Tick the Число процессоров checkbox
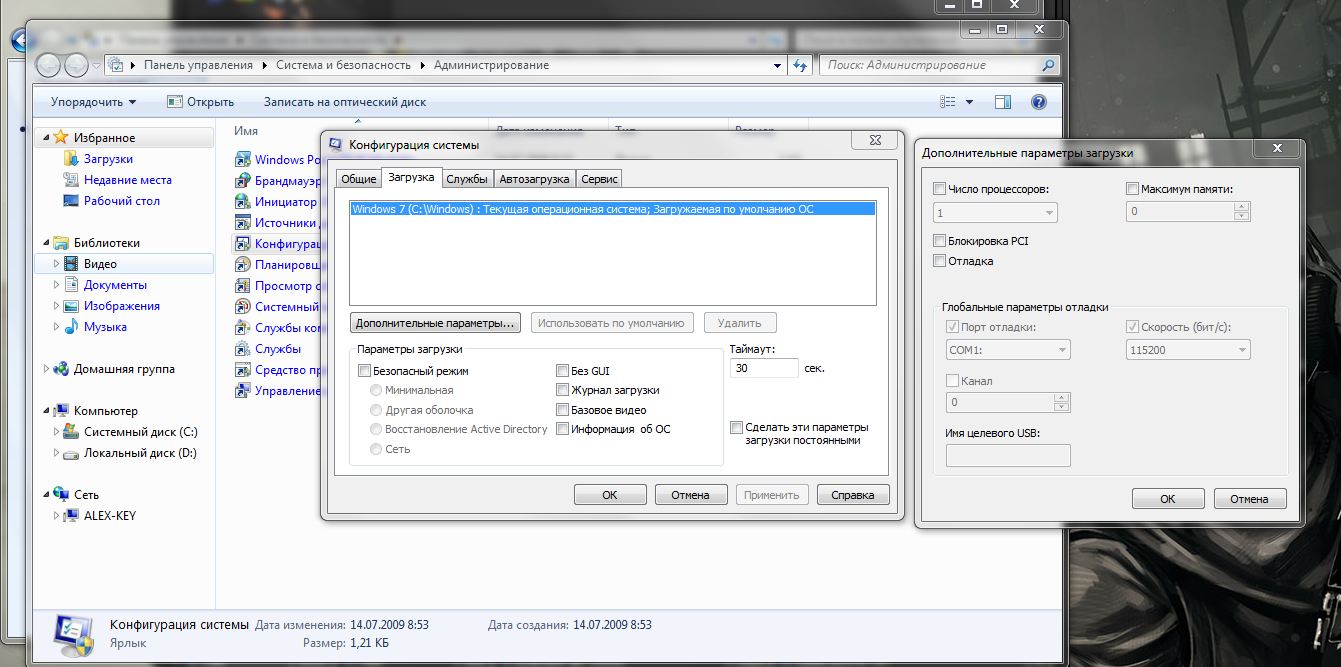1341x667 pixels. pyautogui.click(x=939, y=189)
